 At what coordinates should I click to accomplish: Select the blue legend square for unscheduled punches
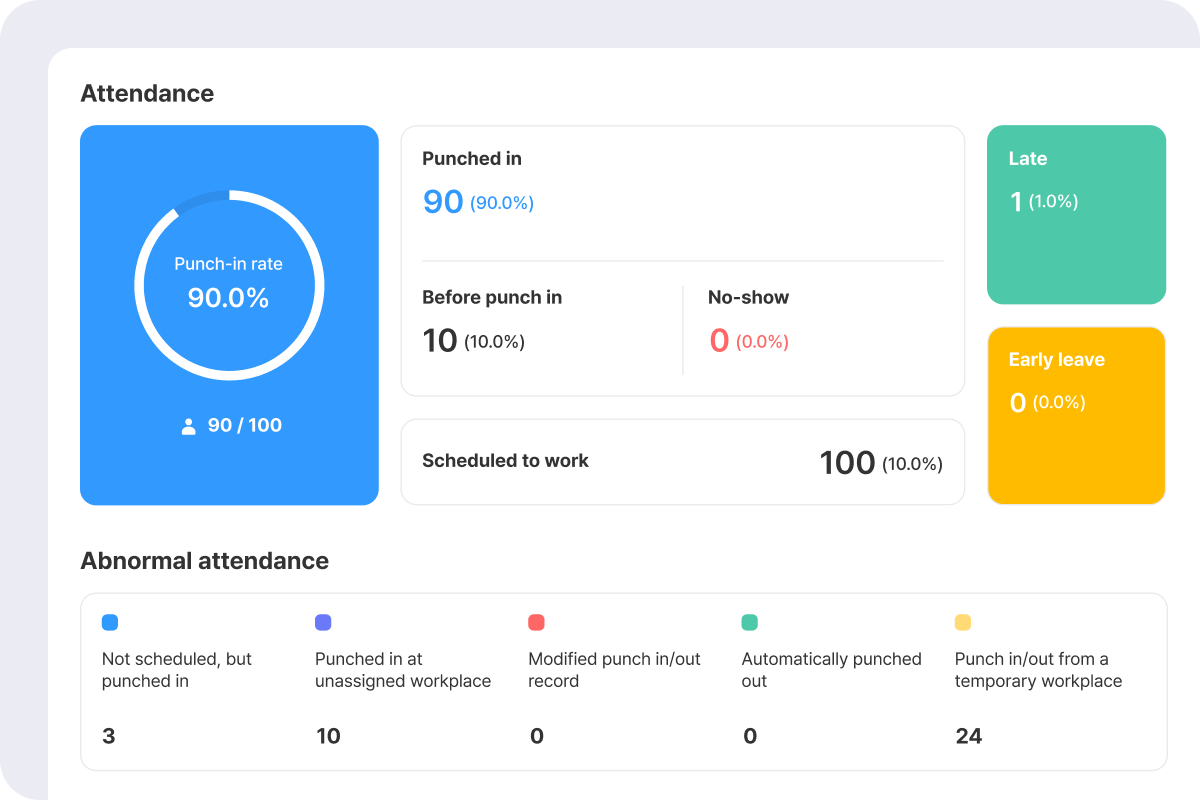[x=110, y=622]
